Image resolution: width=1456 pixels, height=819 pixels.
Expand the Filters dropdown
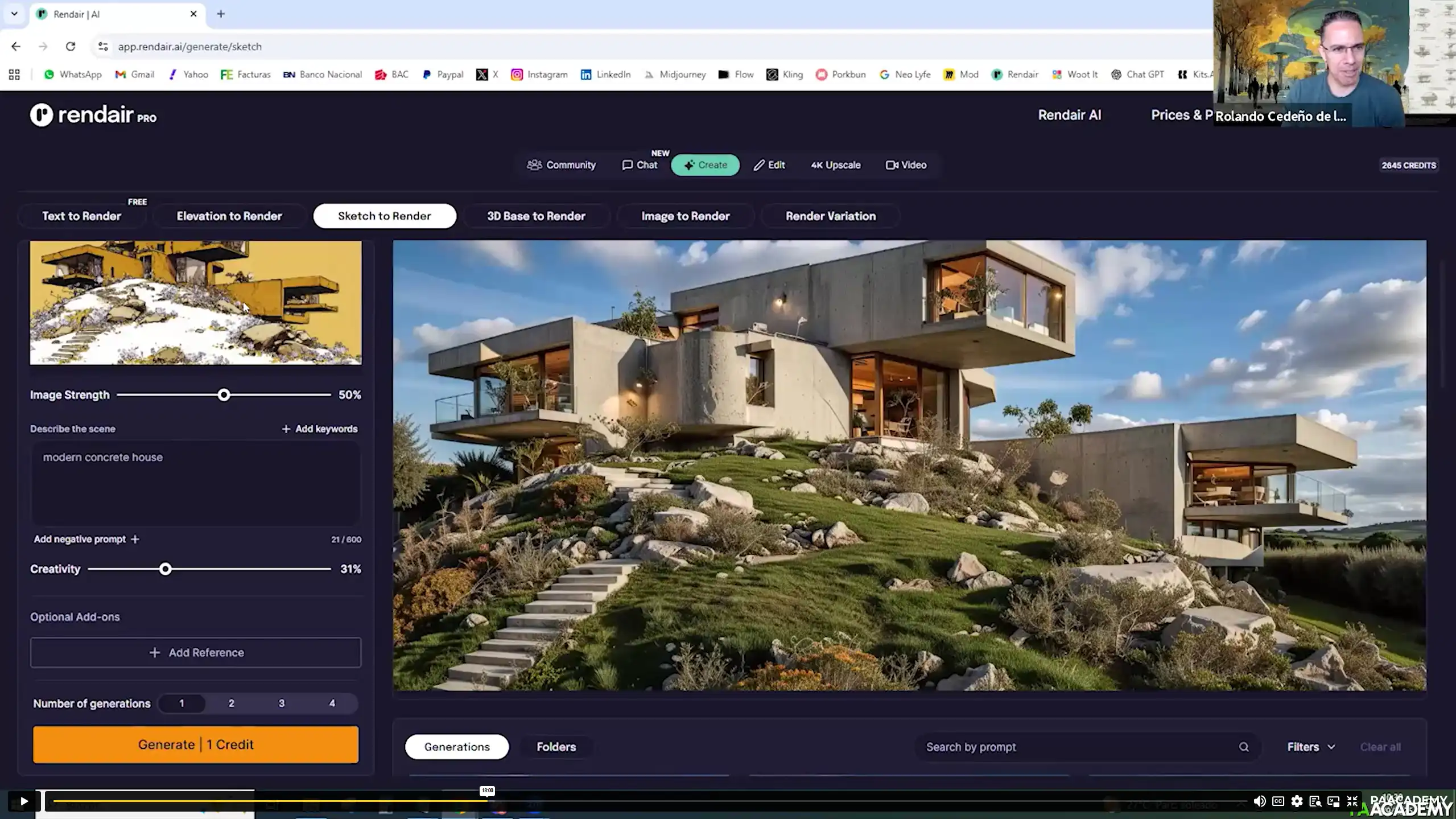(1310, 747)
